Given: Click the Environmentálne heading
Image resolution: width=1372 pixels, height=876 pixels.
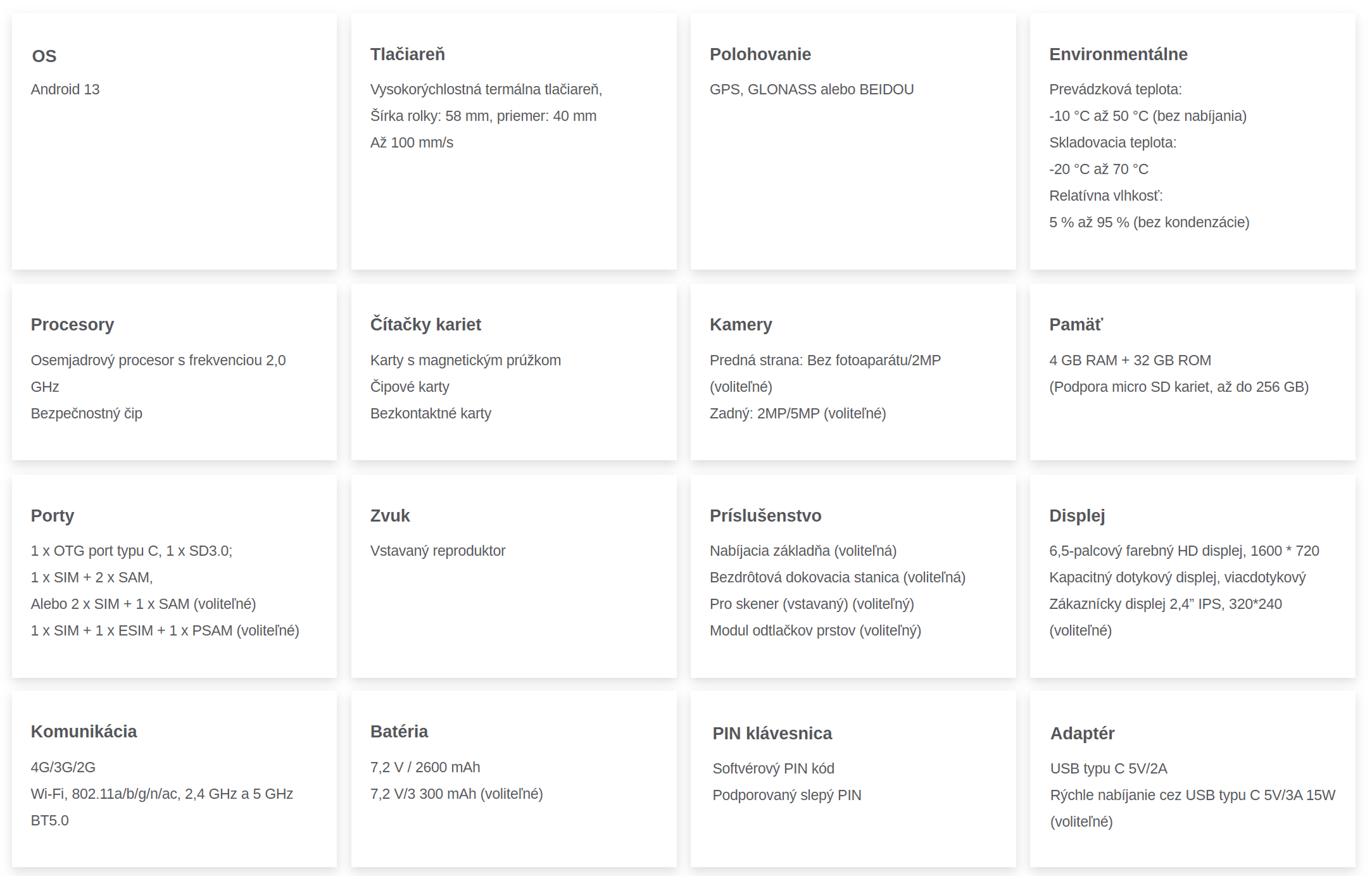Looking at the screenshot, I should pos(1118,54).
